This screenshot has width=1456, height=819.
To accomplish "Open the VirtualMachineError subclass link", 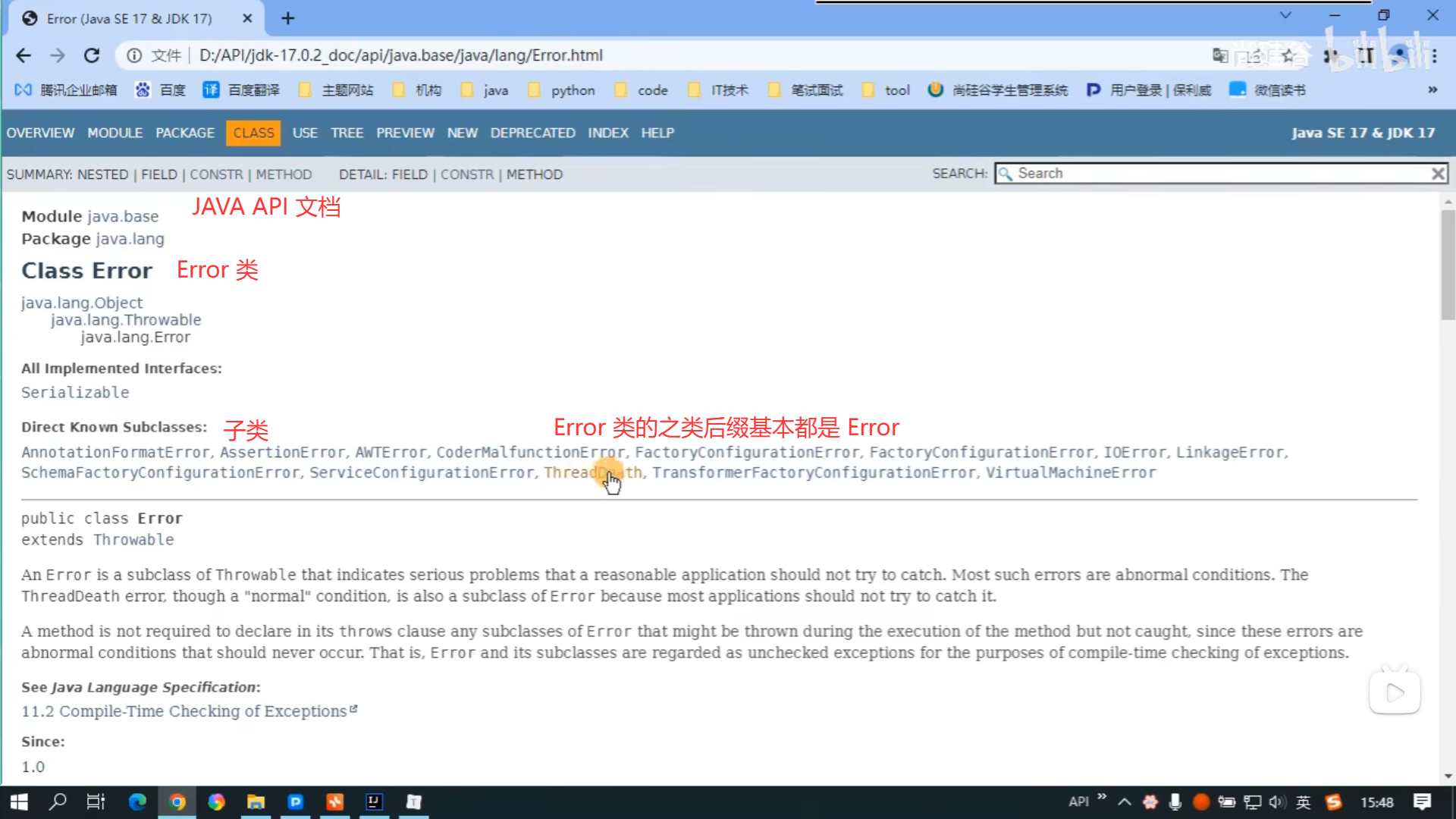I will pos(1070,472).
